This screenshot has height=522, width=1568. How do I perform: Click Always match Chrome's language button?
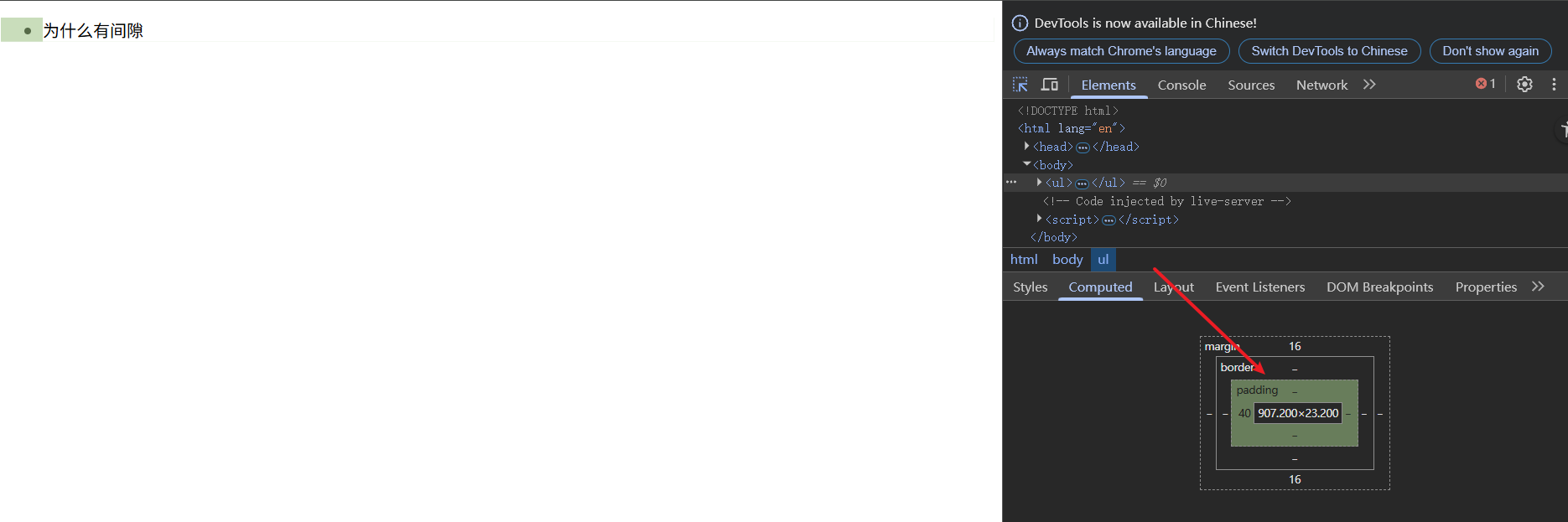coord(1121,51)
